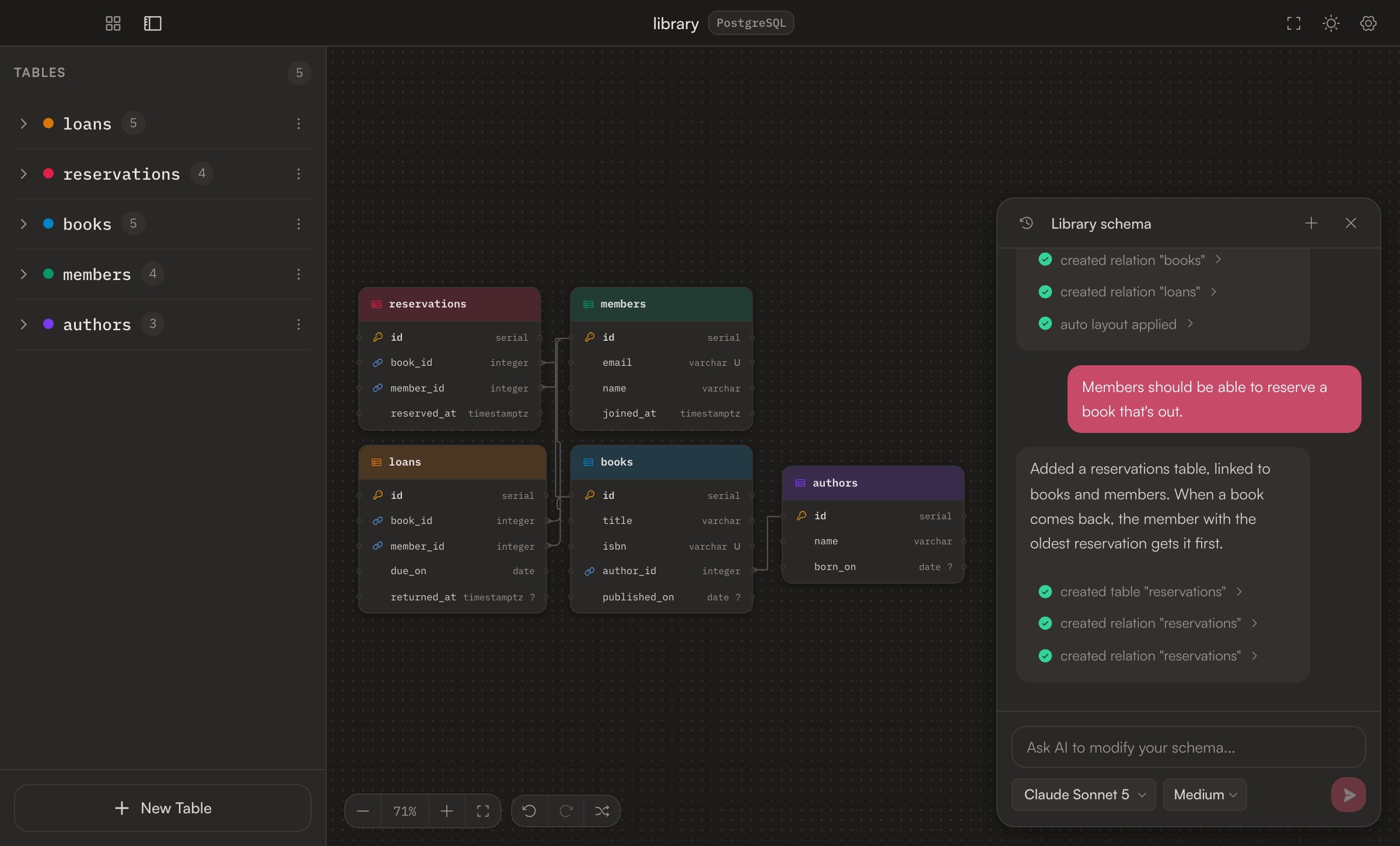Click reservations table header icon on canvas
This screenshot has height=846, width=1400.
(377, 304)
